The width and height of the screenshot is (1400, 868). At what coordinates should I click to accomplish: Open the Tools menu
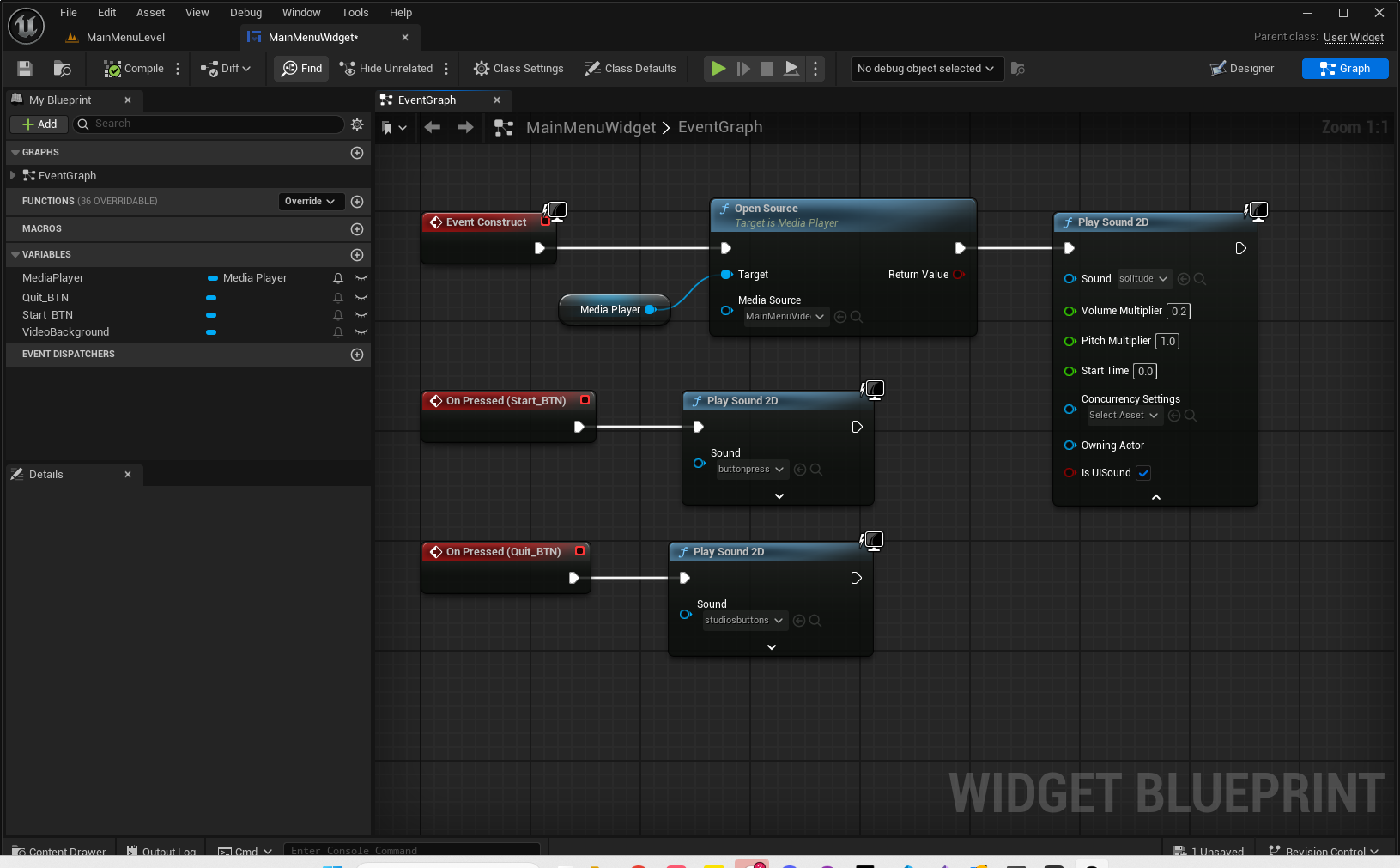(355, 13)
